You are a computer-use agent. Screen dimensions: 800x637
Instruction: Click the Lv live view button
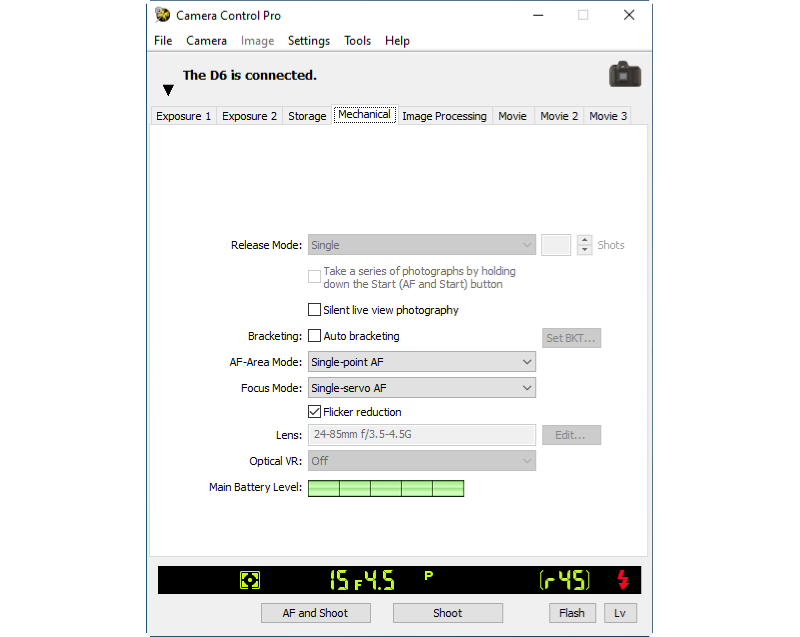pyautogui.click(x=620, y=613)
